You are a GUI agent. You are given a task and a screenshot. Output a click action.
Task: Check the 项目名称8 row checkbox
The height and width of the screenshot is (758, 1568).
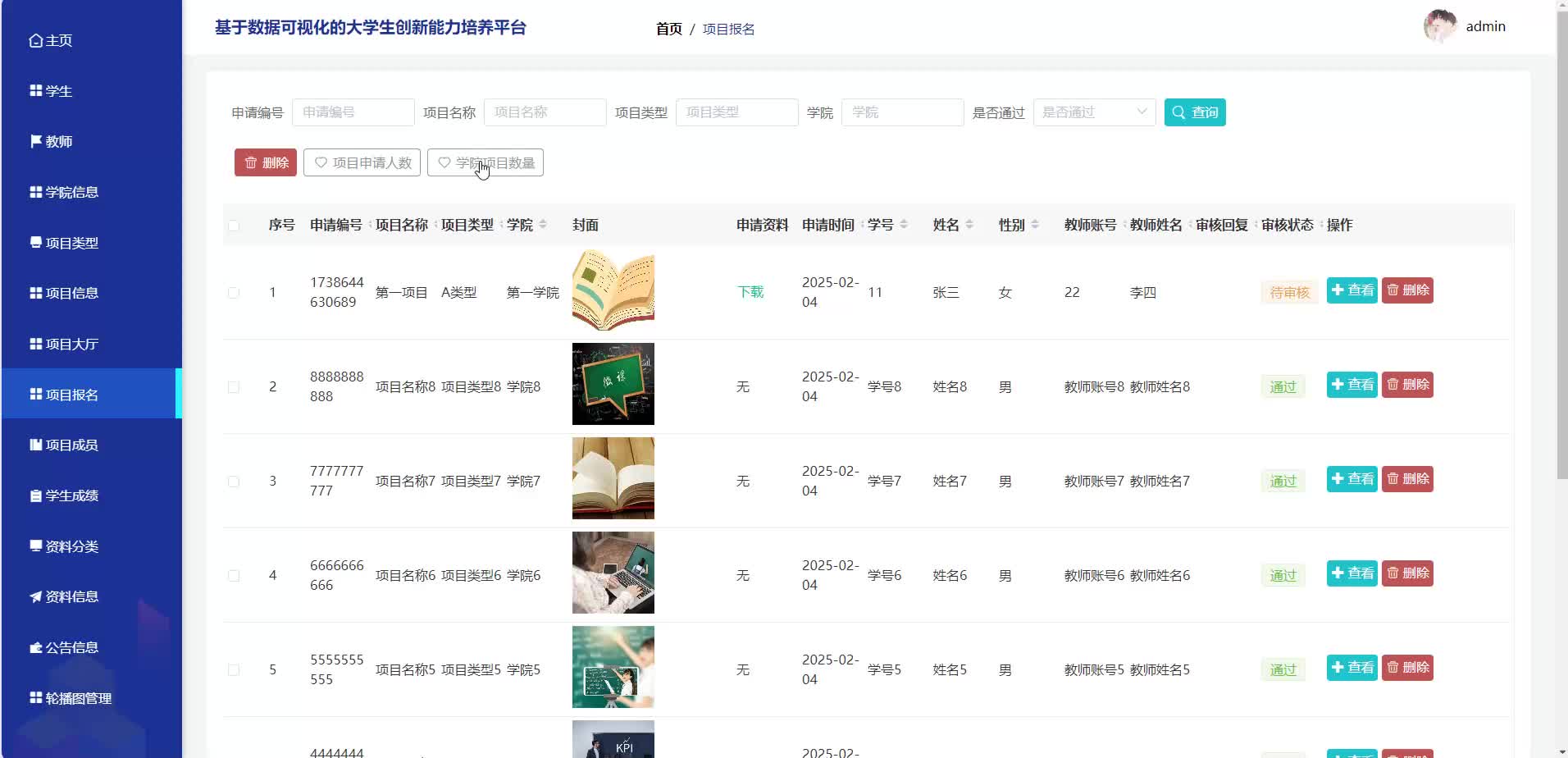(234, 387)
